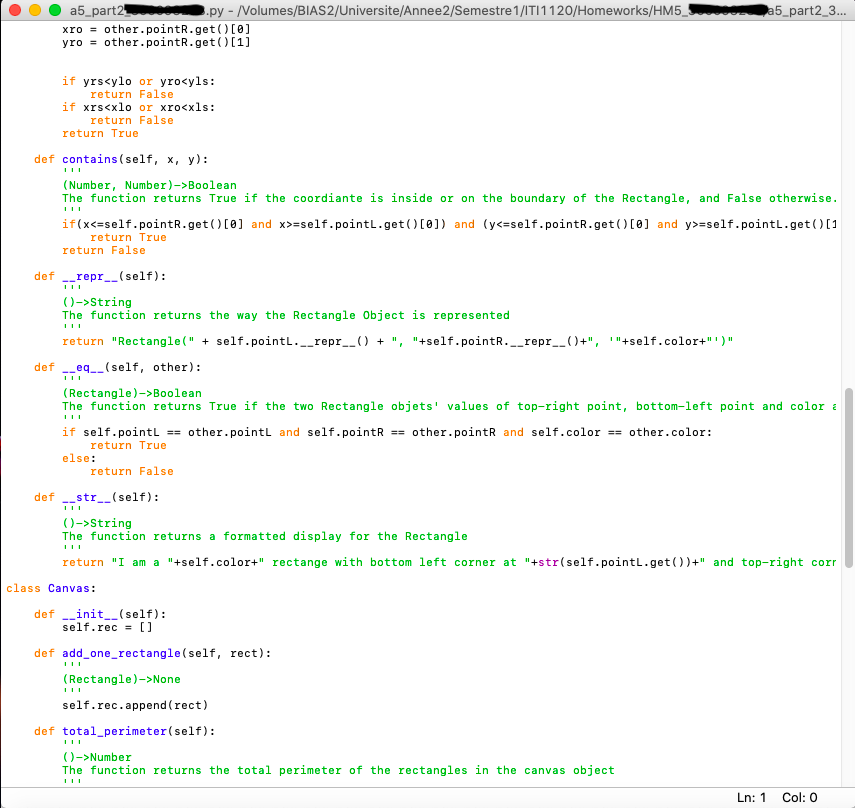Click the self.rec = [] assignment line
The width and height of the screenshot is (855, 808).
106,627
